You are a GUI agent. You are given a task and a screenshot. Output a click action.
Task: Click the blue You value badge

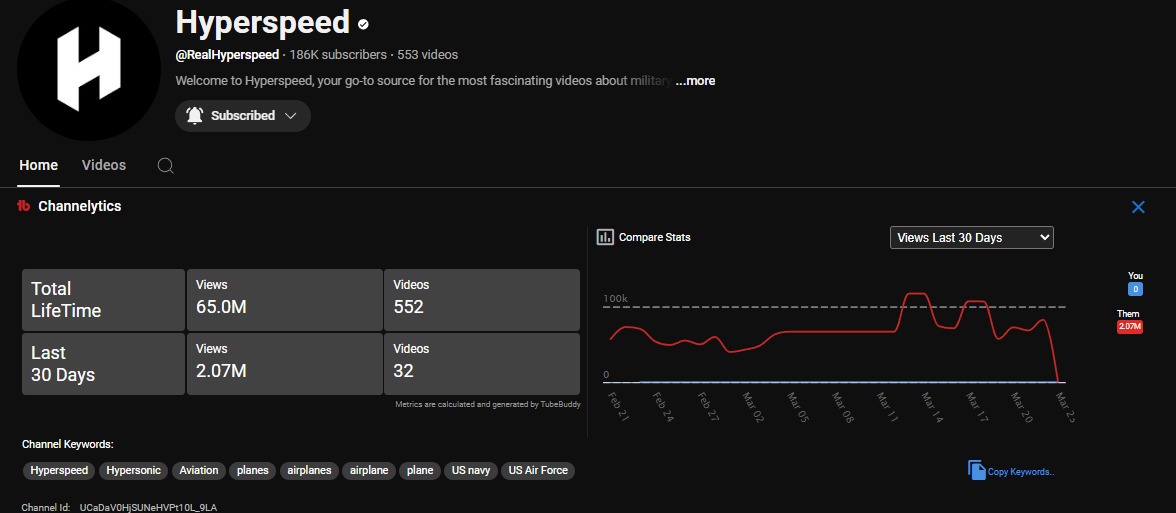point(1135,289)
